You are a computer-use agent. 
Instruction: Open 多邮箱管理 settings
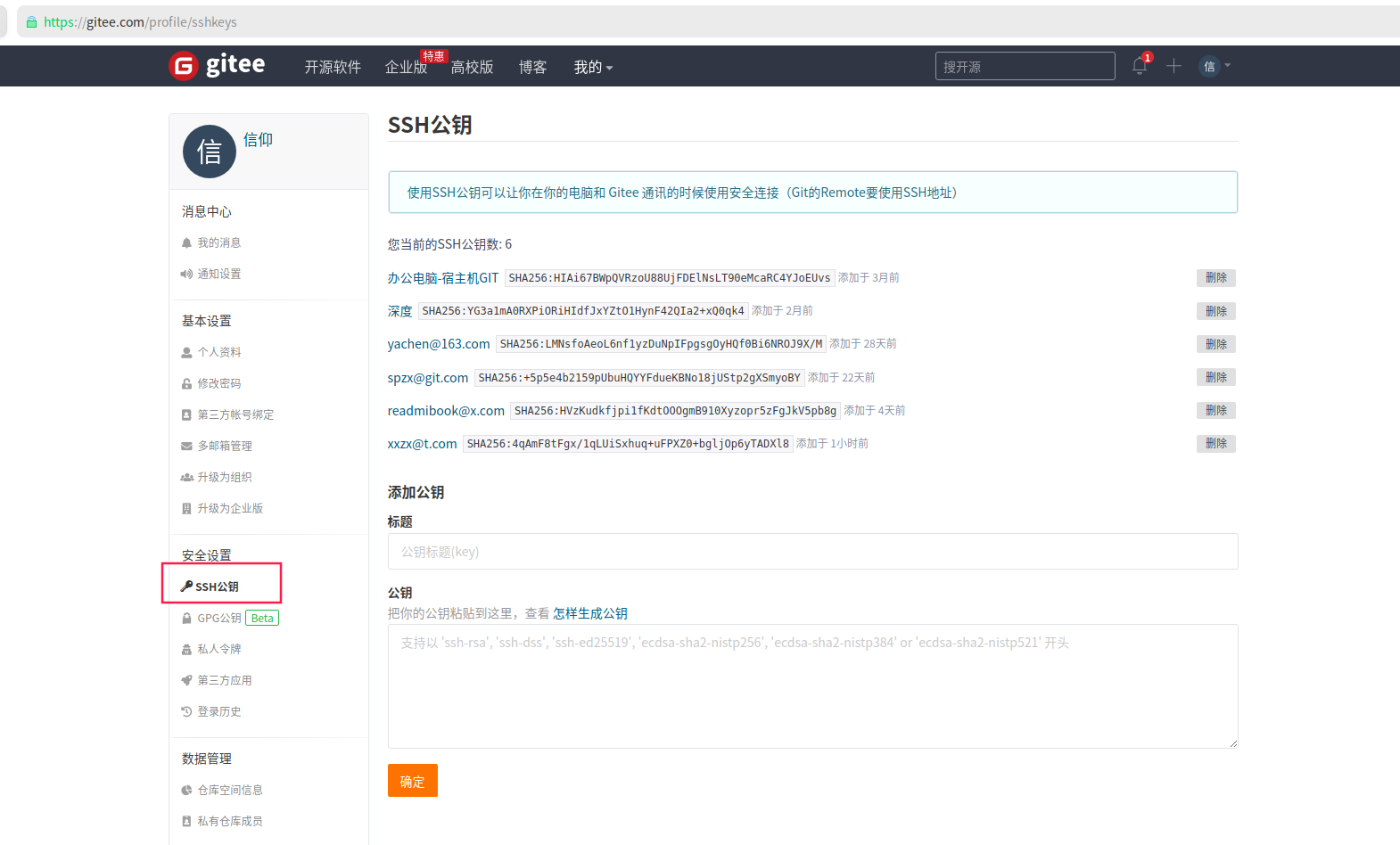[225, 446]
